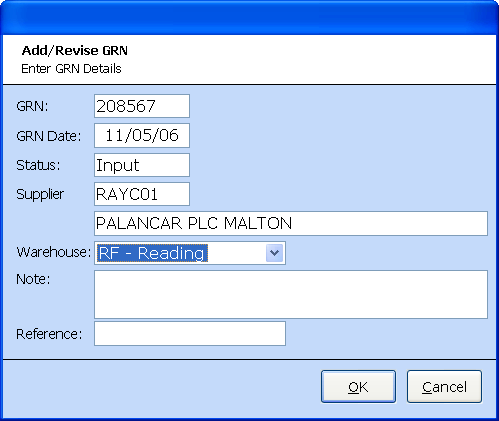
Task: Click the 'Add/Revise GRN' heading
Action: 75,51
